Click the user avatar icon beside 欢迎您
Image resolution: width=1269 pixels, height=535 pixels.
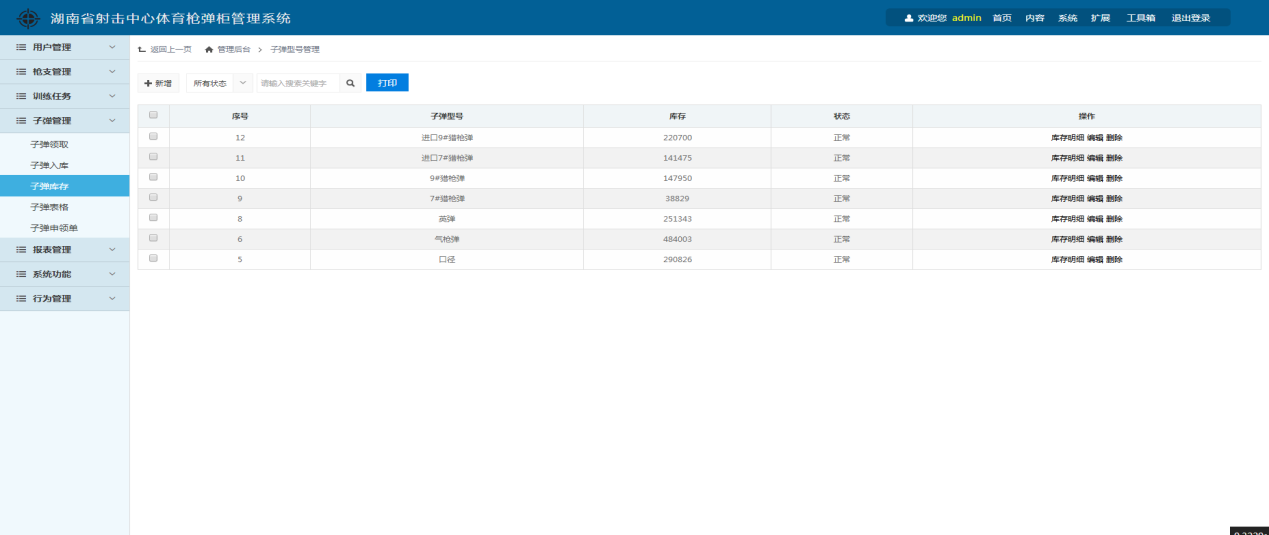908,18
